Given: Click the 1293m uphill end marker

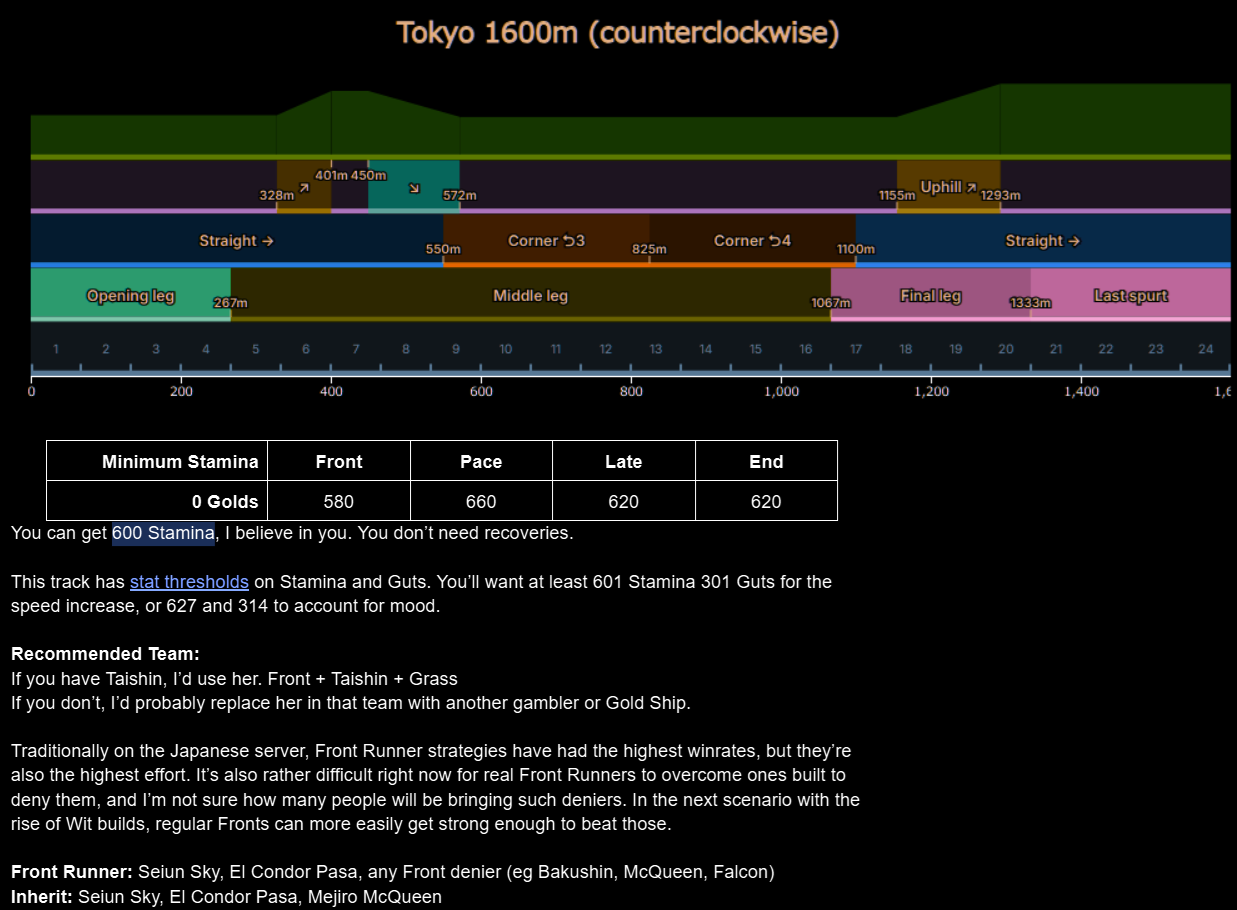Looking at the screenshot, I should [x=1001, y=195].
